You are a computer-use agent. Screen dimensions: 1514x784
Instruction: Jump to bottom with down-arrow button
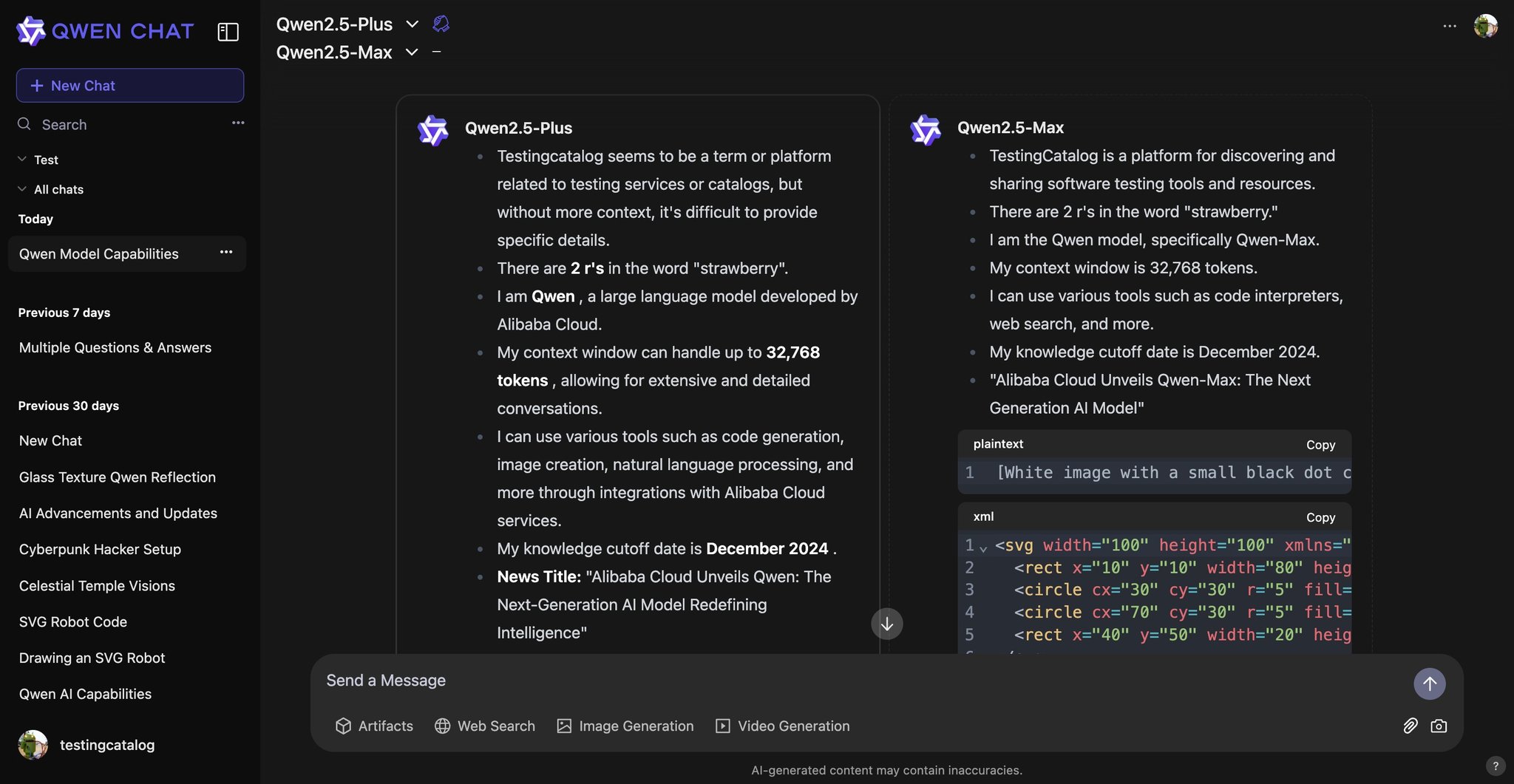click(886, 624)
